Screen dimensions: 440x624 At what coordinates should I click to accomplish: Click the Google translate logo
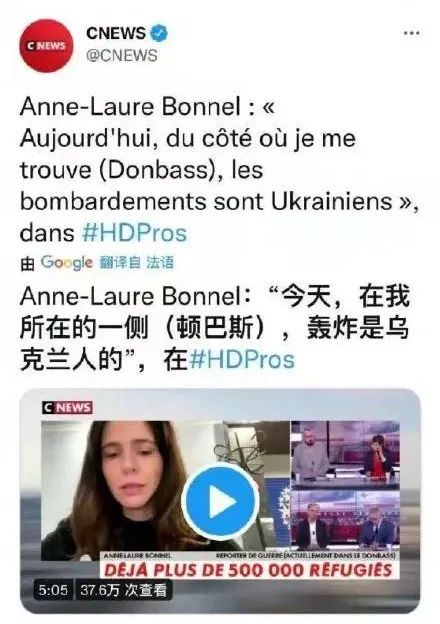66,263
